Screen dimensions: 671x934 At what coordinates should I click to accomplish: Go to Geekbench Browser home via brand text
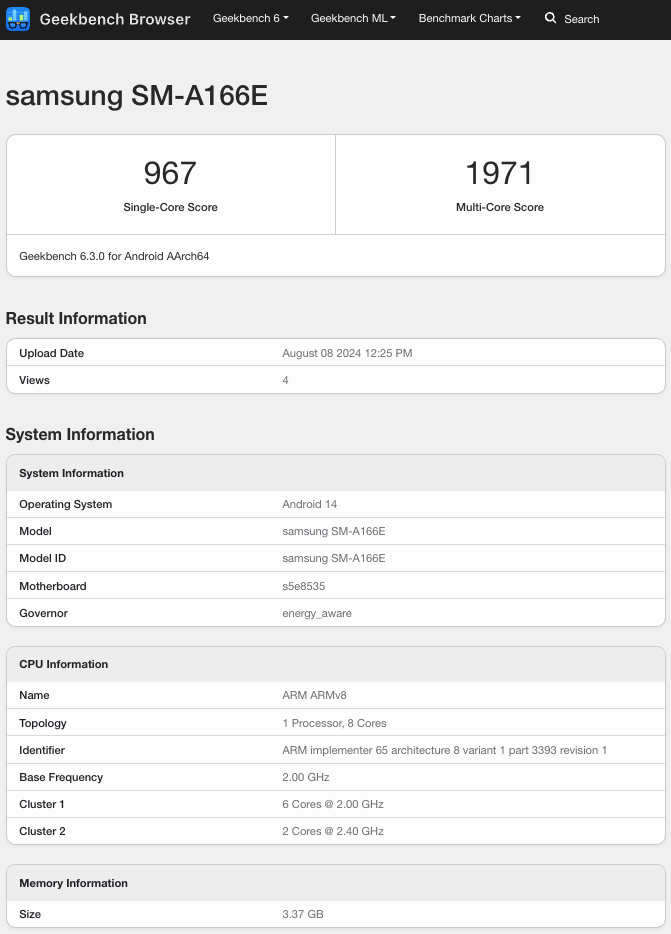pos(115,19)
